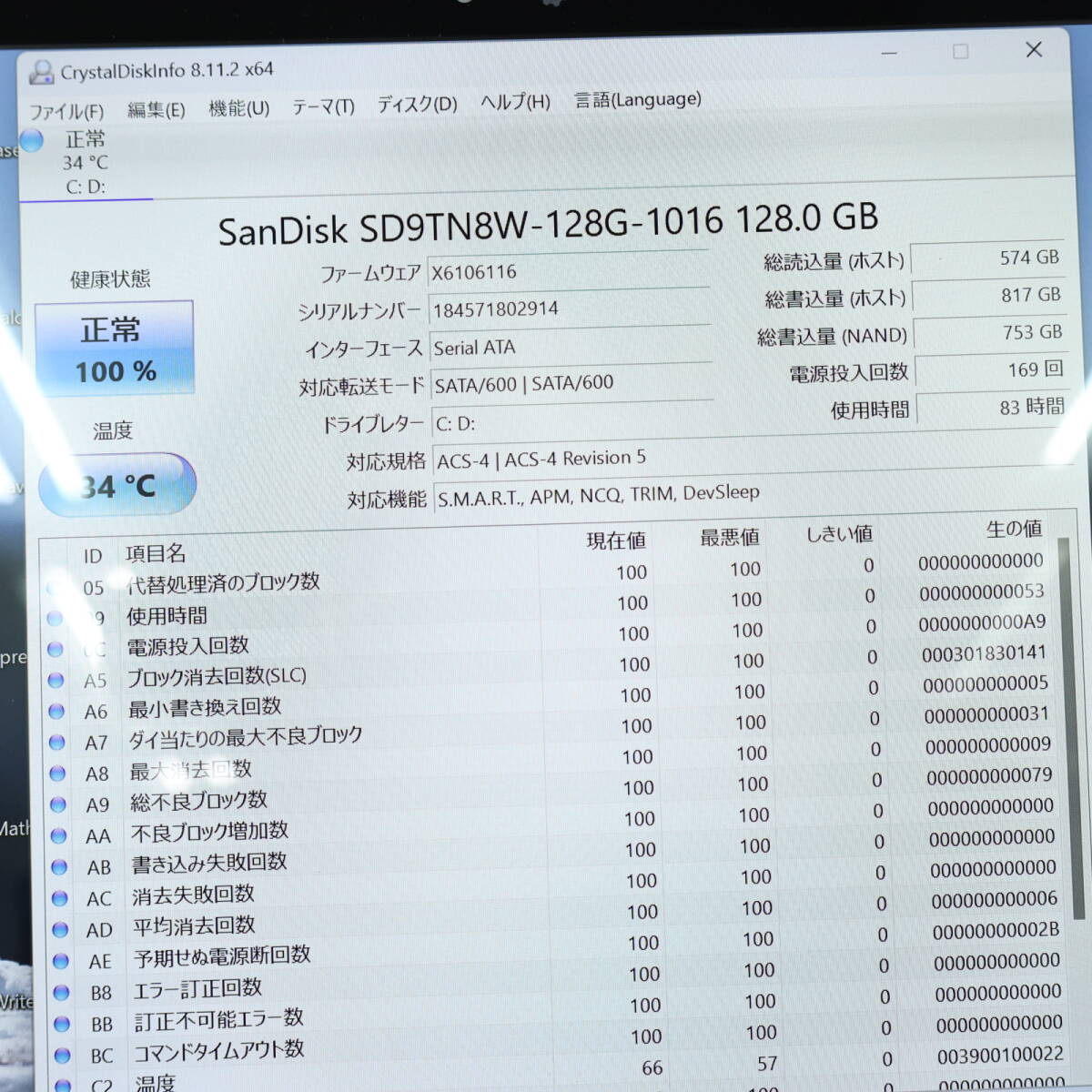Viewport: 1092px width, 1092px height.
Task: Click the 正常 100 % health status button
Action: (x=115, y=349)
